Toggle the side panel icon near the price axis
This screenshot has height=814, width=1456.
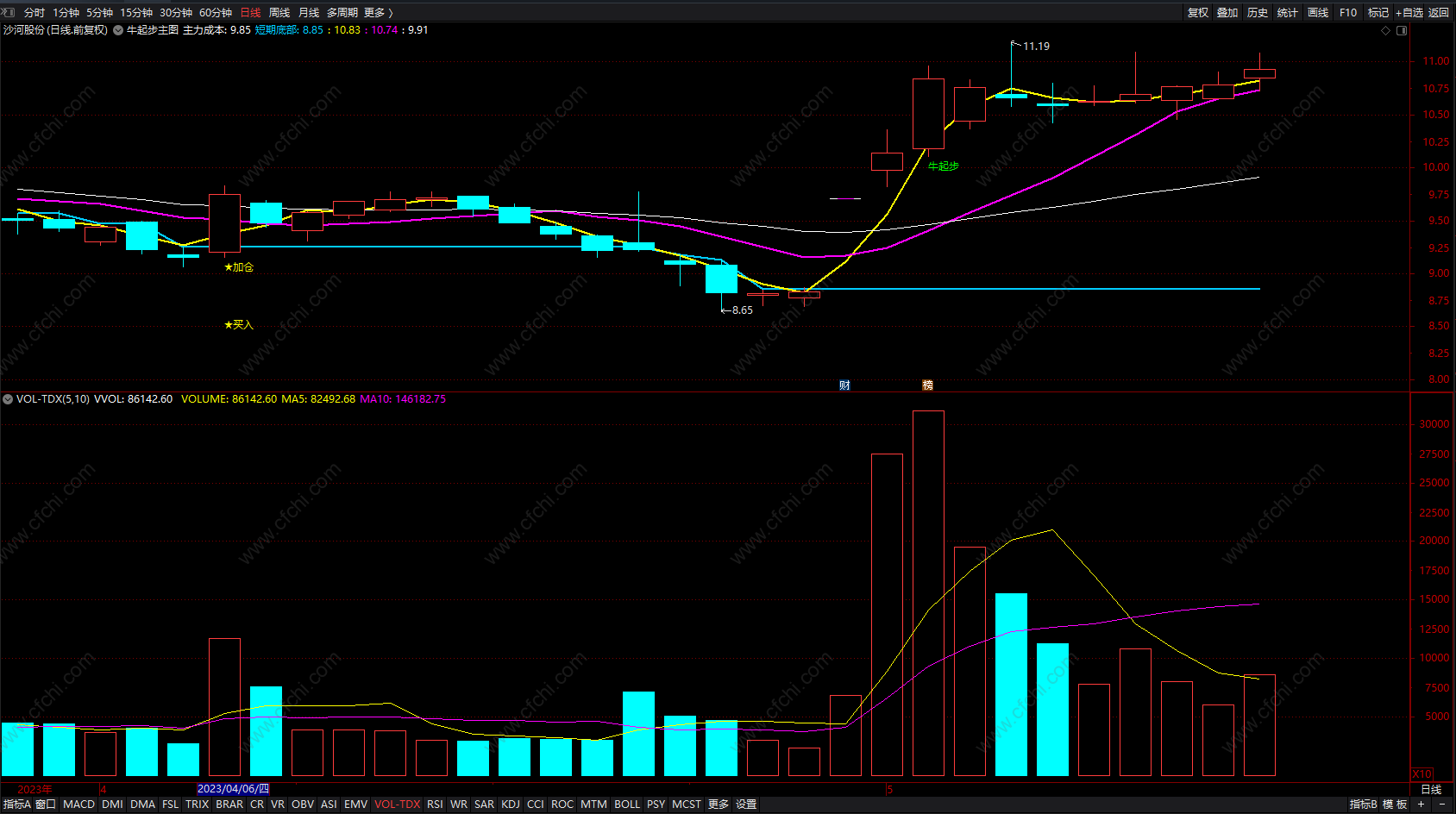click(x=1402, y=30)
